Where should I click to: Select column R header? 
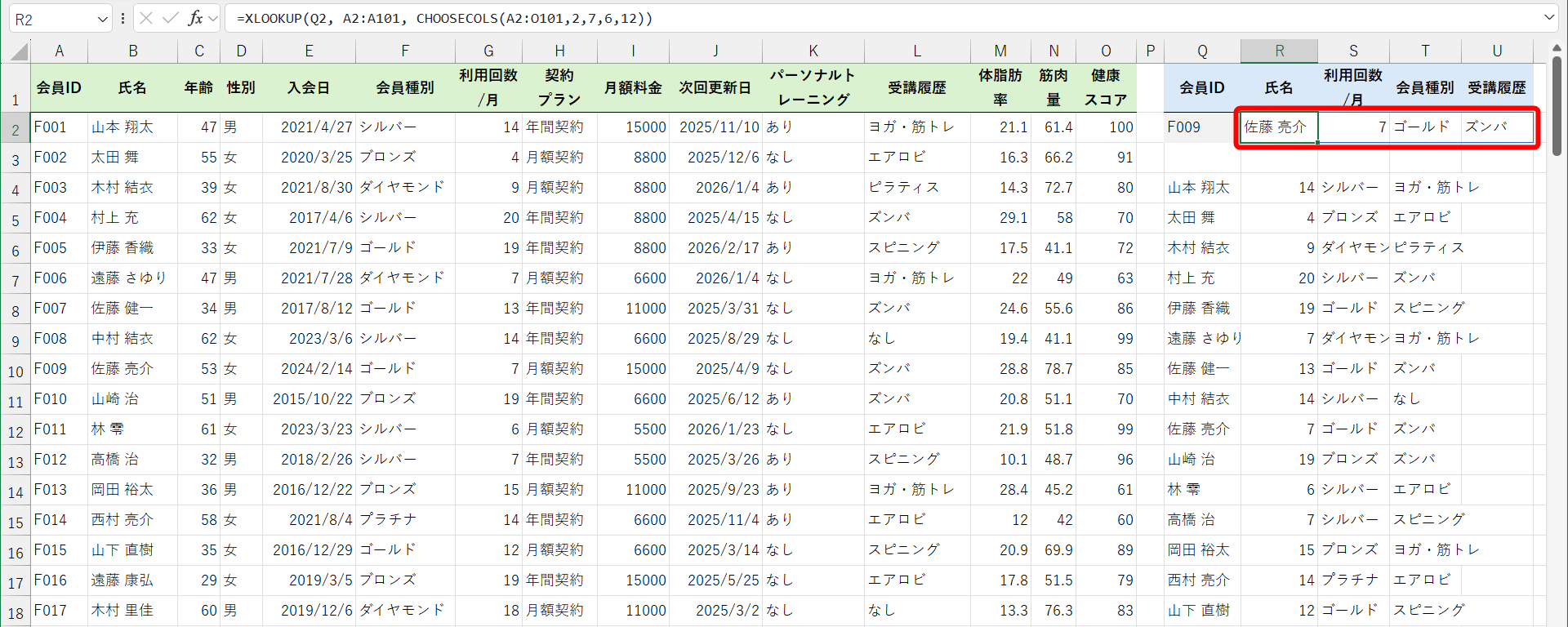[1279, 51]
